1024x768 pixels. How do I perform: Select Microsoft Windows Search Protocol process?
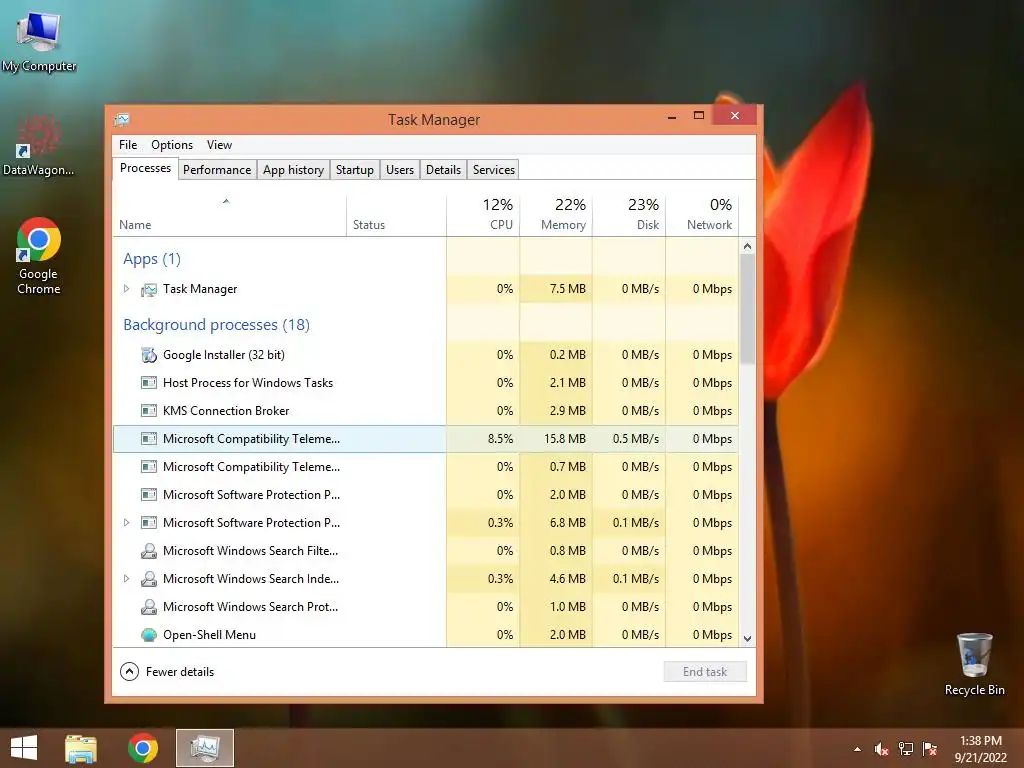[426, 607]
